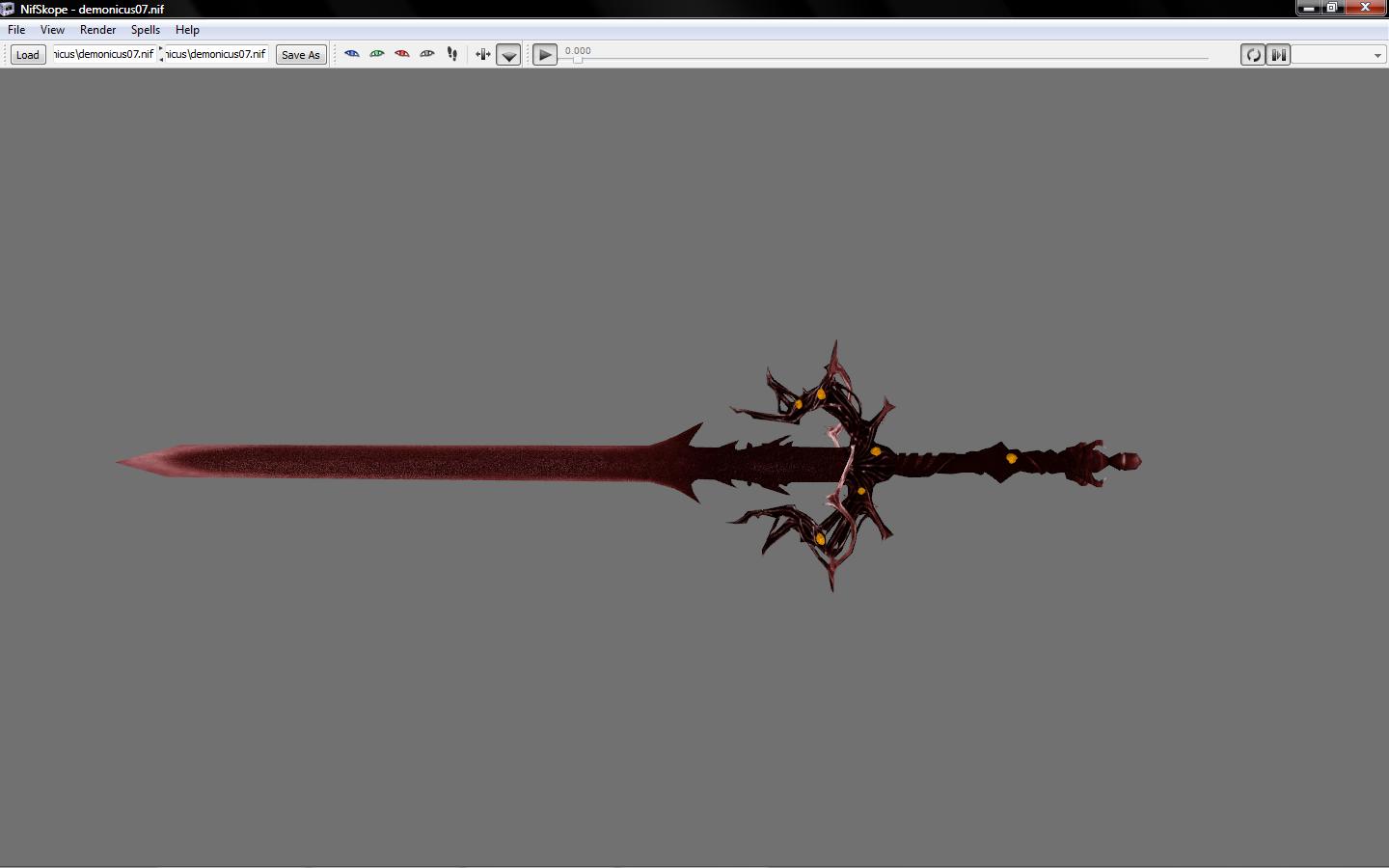Focus the save file path field
1389x868 pixels.
[x=216, y=54]
